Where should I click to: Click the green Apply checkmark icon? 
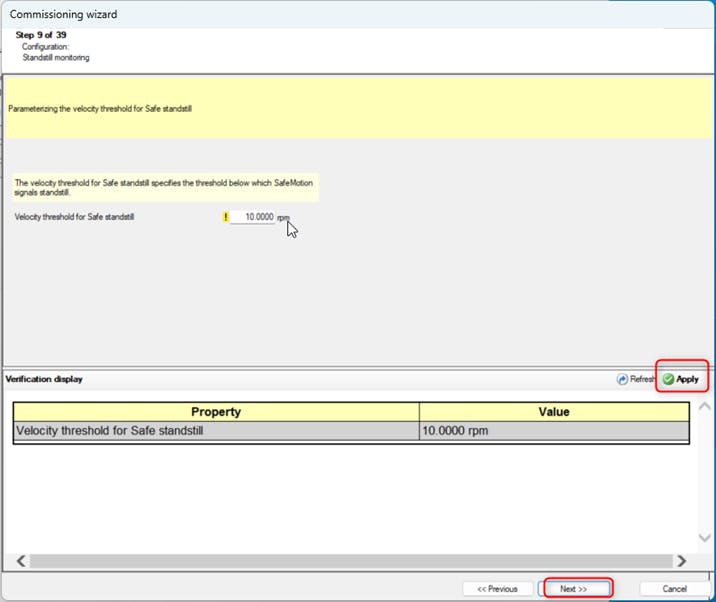(668, 380)
